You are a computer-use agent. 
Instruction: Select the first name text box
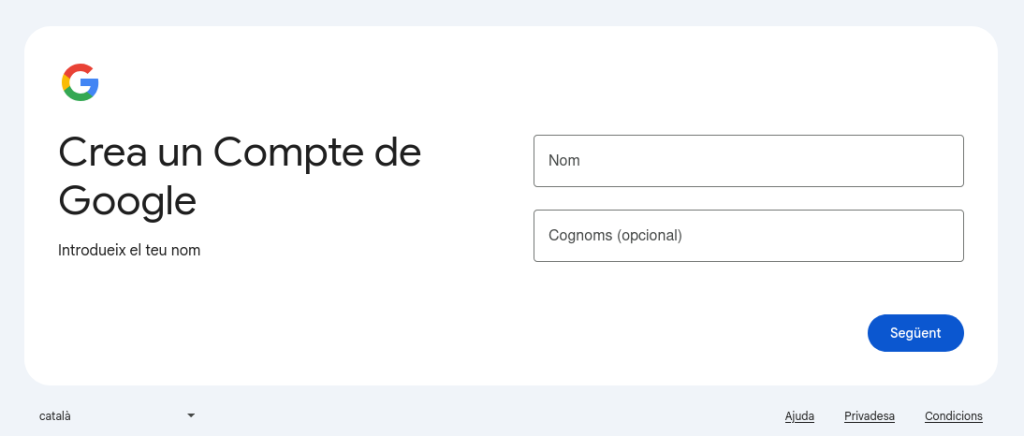(x=748, y=161)
